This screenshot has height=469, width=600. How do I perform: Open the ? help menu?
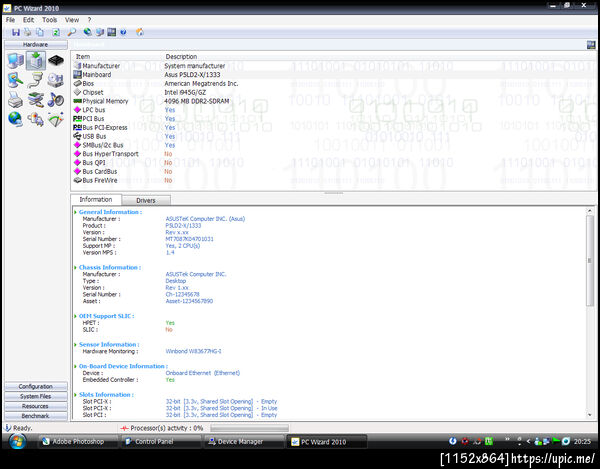[x=89, y=20]
